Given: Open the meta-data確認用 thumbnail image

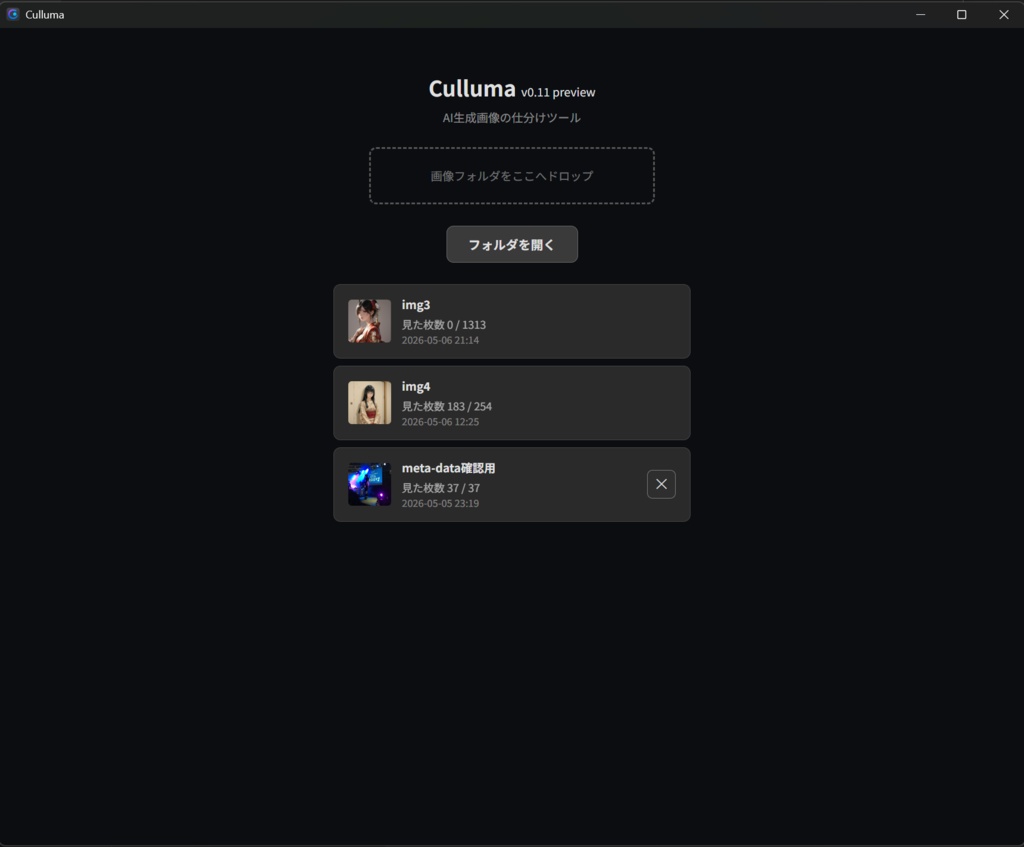Looking at the screenshot, I should [x=369, y=485].
